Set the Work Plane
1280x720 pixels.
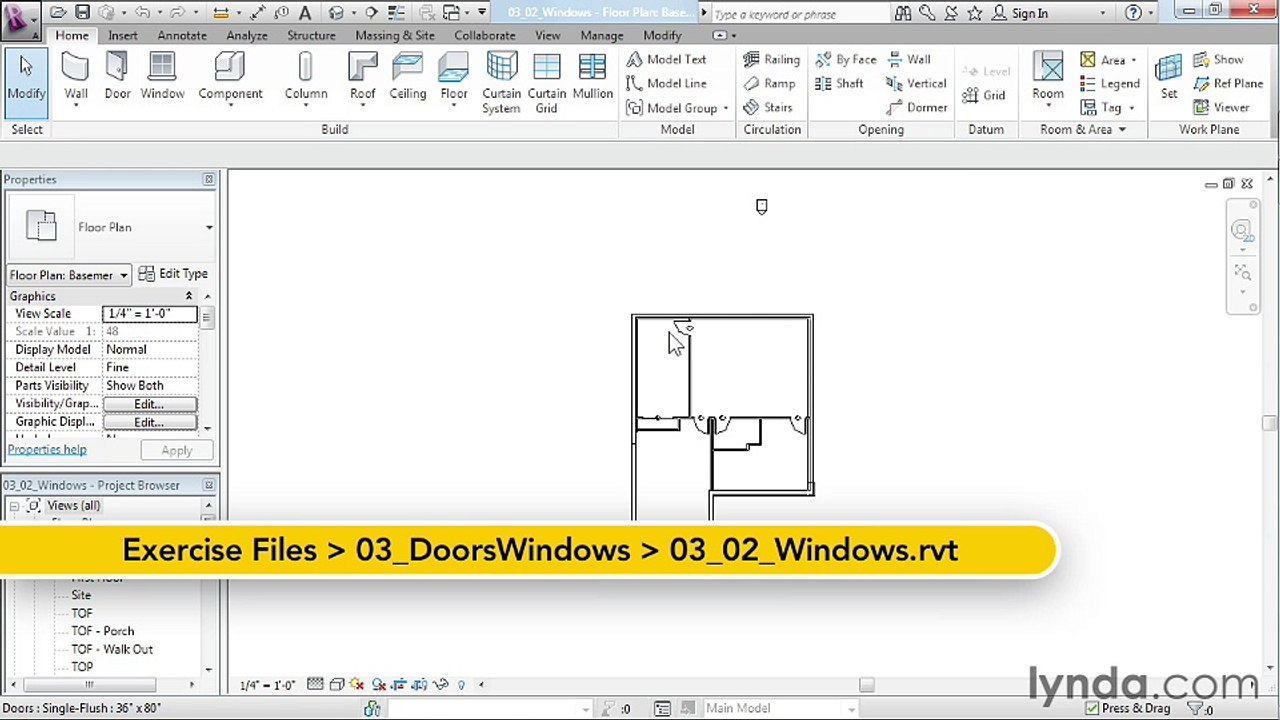[1168, 77]
